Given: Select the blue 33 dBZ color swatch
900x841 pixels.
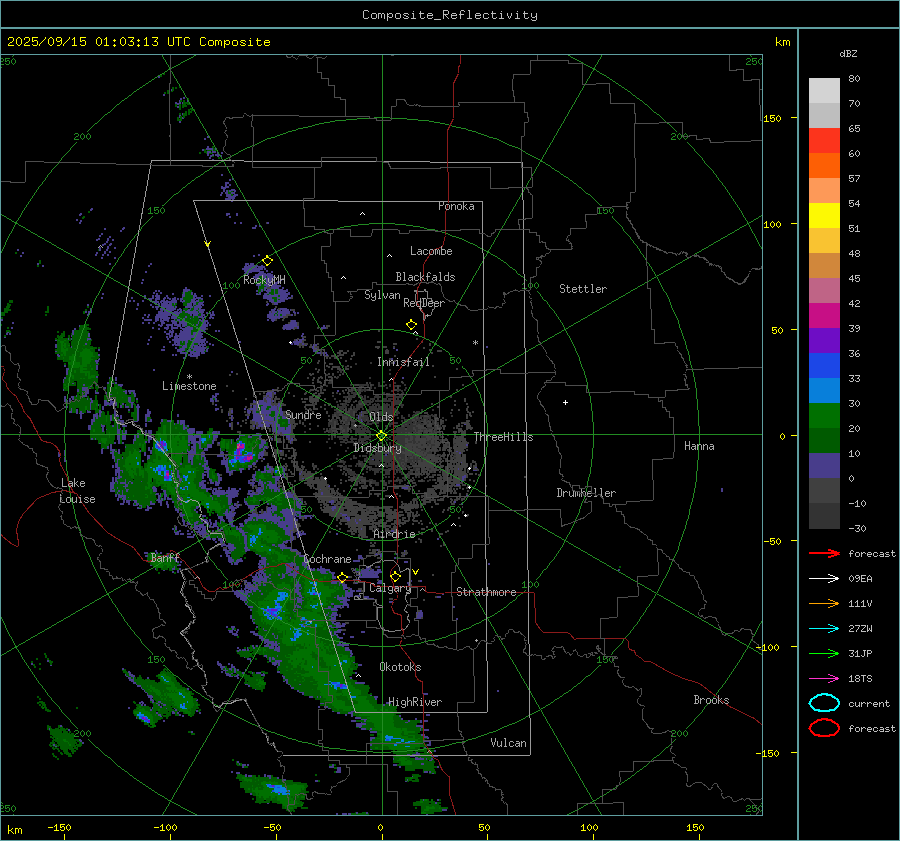Looking at the screenshot, I should click(x=824, y=365).
